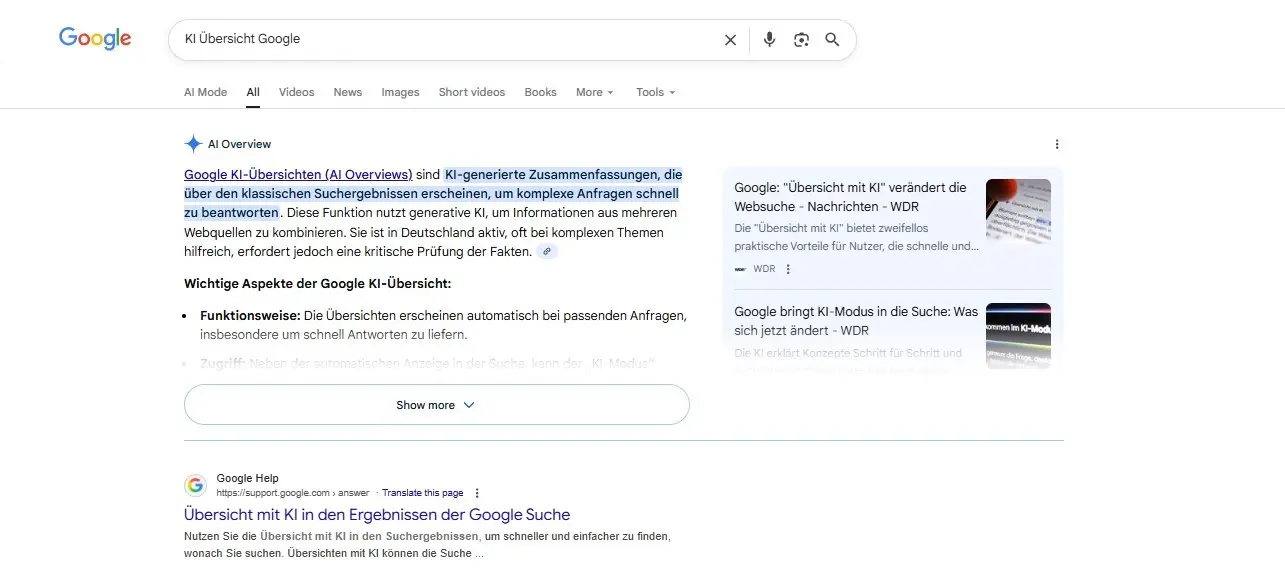Click the Translate this page link
The height and width of the screenshot is (585, 1285).
(423, 492)
